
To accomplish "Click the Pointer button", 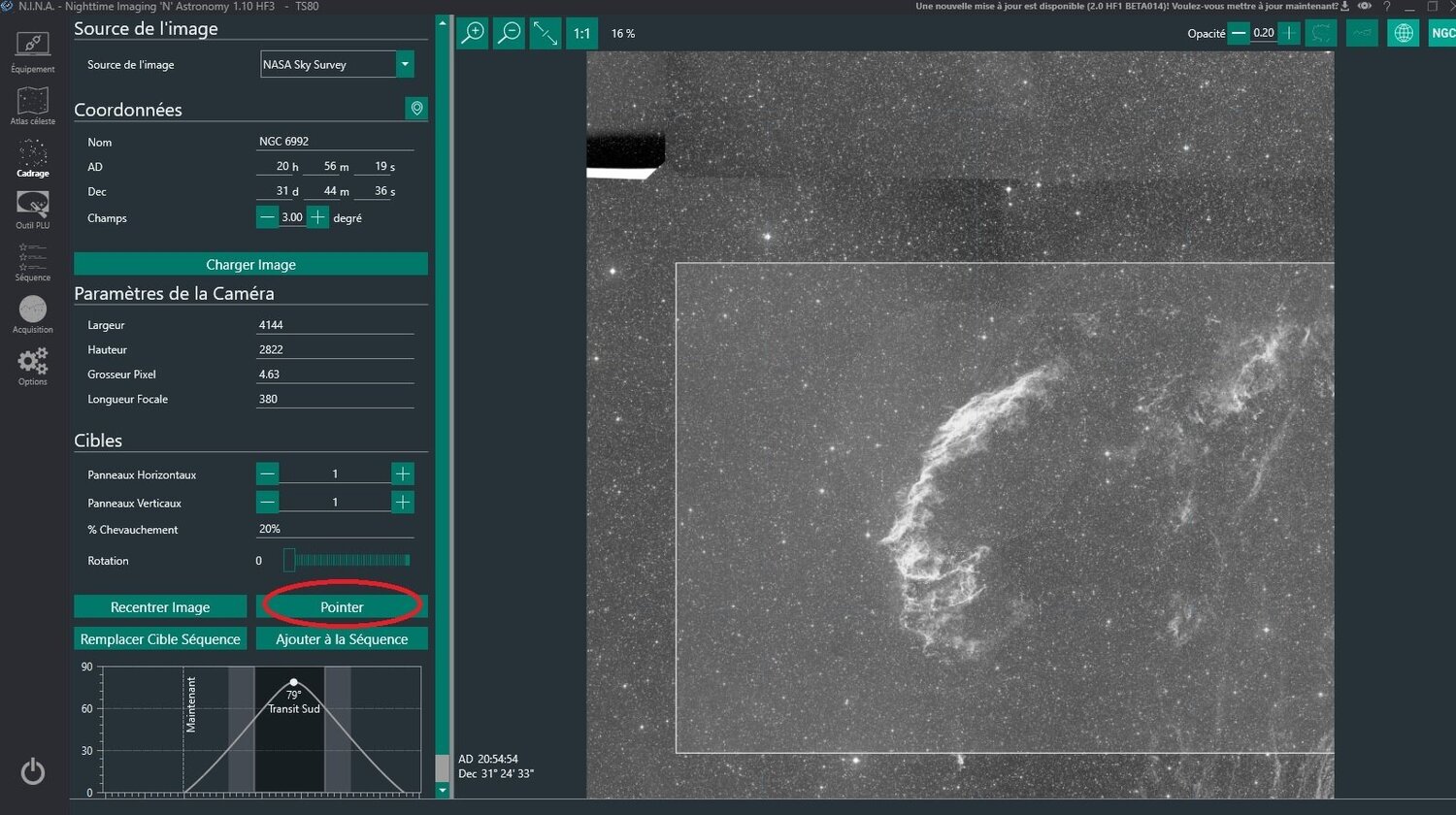I will 342,606.
